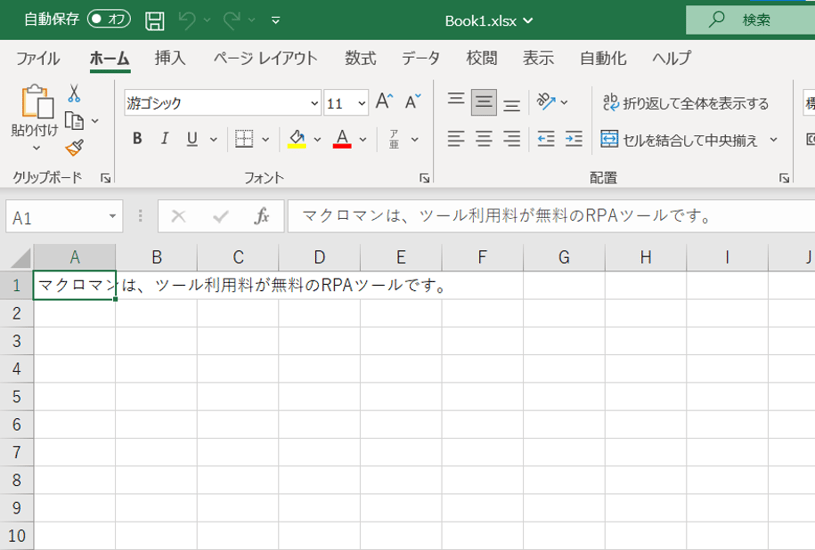The width and height of the screenshot is (815, 550).
Task: Click the Decrease Font Size icon
Action: pyautogui.click(x=413, y=101)
